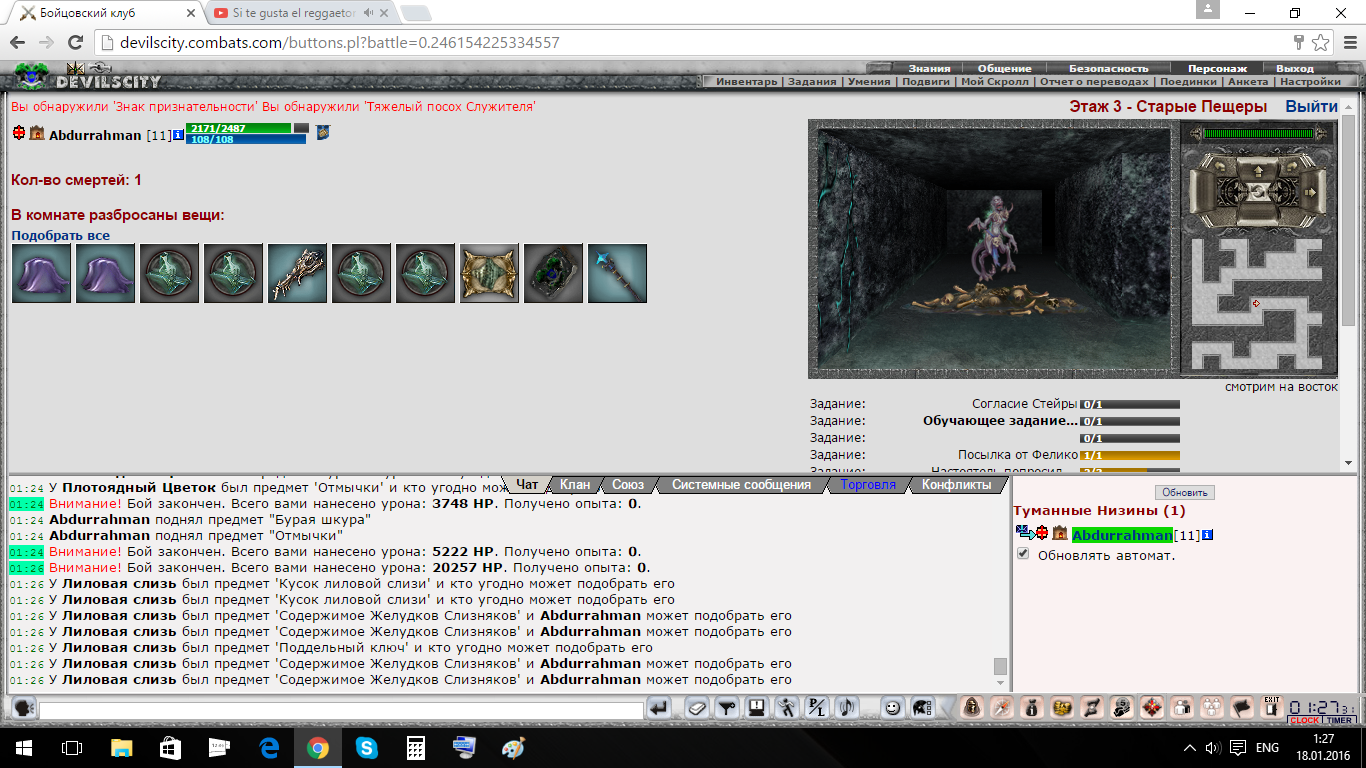This screenshot has width=1366, height=768.
Task: Bookmark this page with the star
Action: click(1321, 42)
